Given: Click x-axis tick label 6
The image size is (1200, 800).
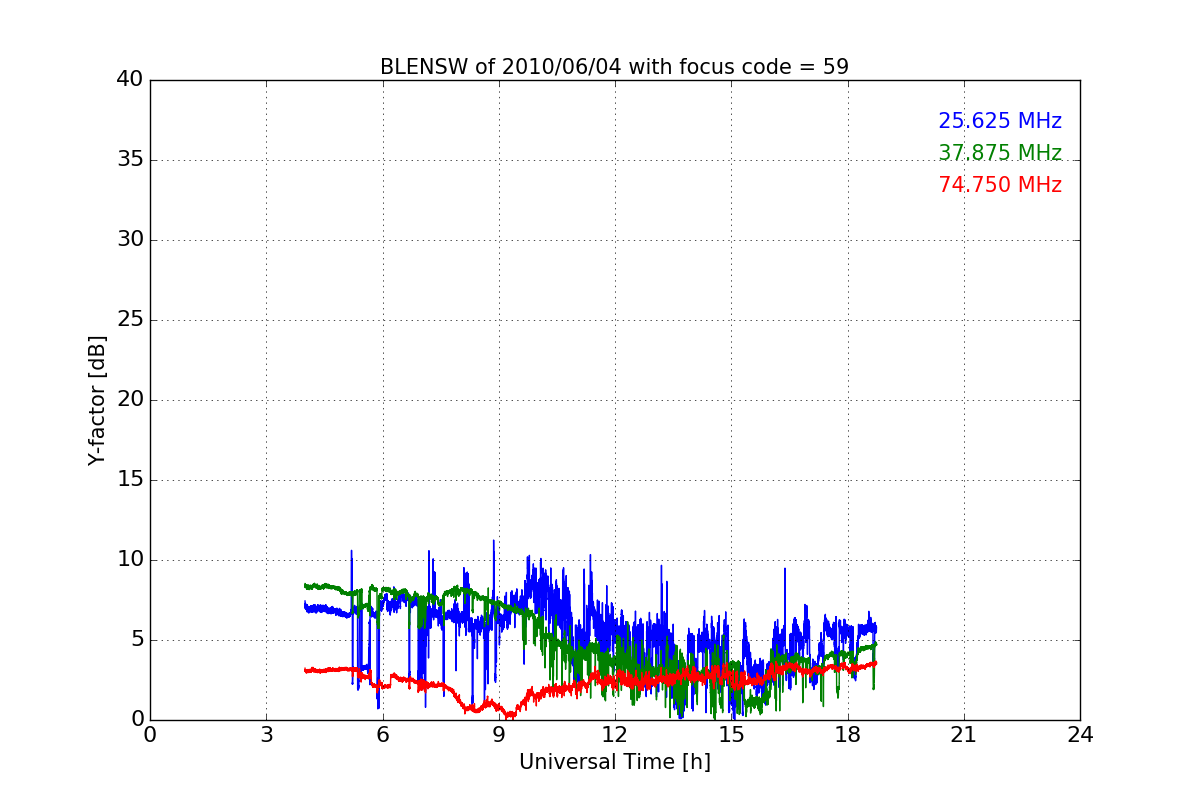Looking at the screenshot, I should coord(383,735).
